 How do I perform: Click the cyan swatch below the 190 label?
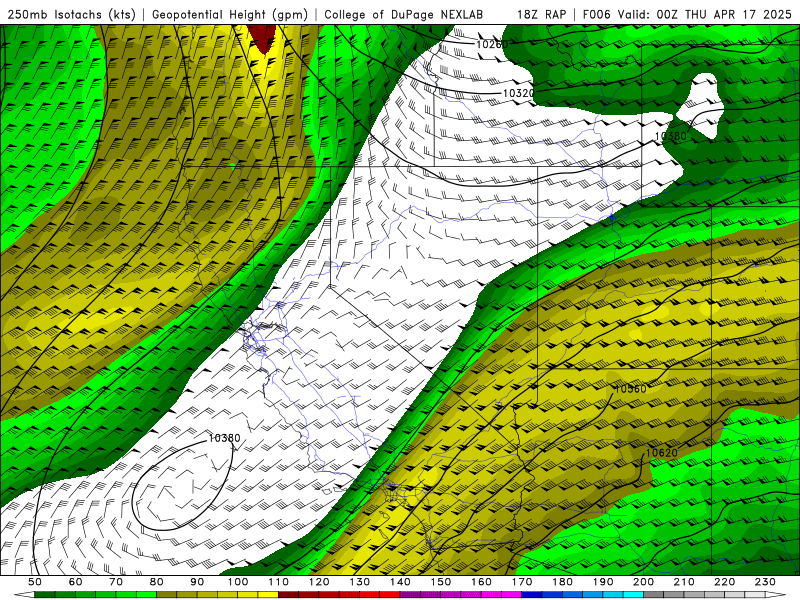pyautogui.click(x=613, y=595)
